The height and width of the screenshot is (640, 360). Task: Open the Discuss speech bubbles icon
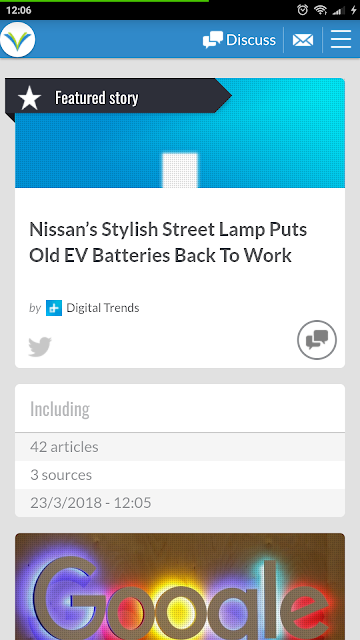213,40
